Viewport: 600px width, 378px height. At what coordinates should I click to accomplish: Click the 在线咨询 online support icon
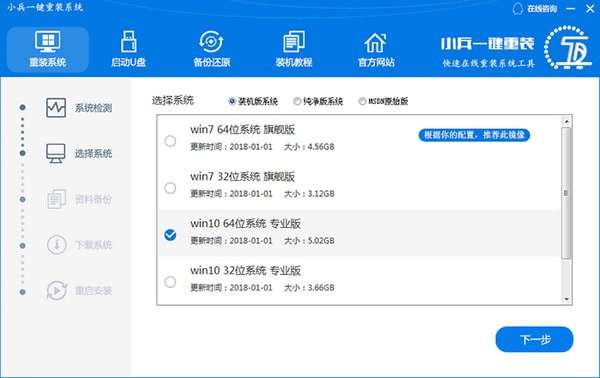pyautogui.click(x=518, y=8)
